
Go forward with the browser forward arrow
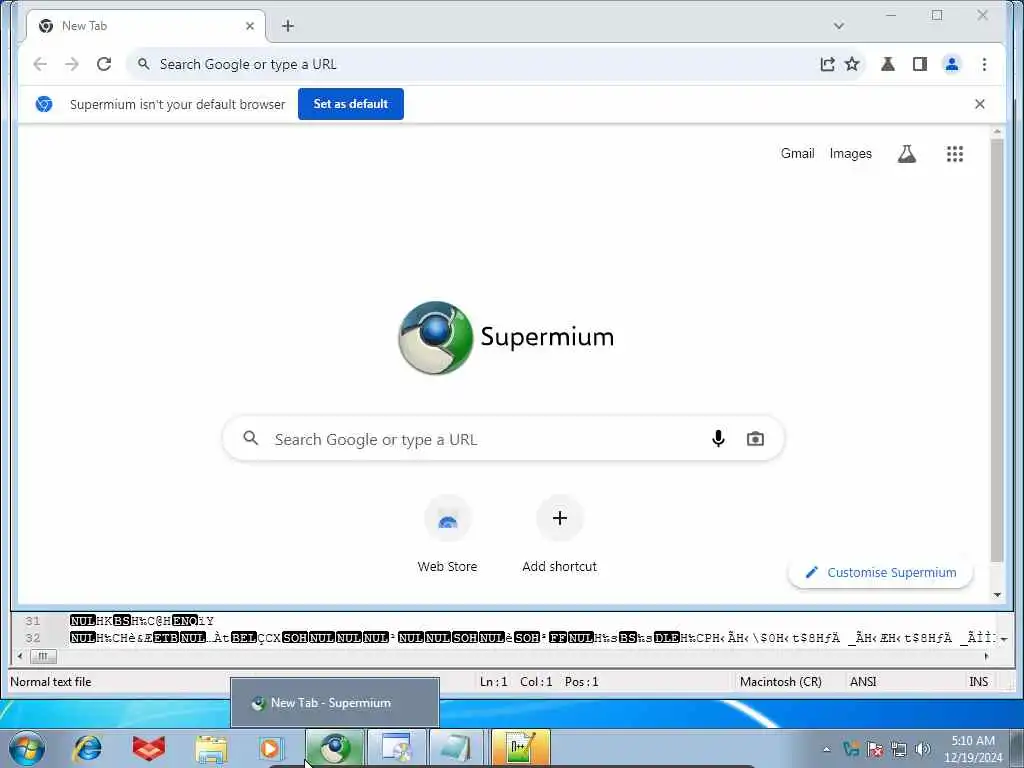click(72, 64)
